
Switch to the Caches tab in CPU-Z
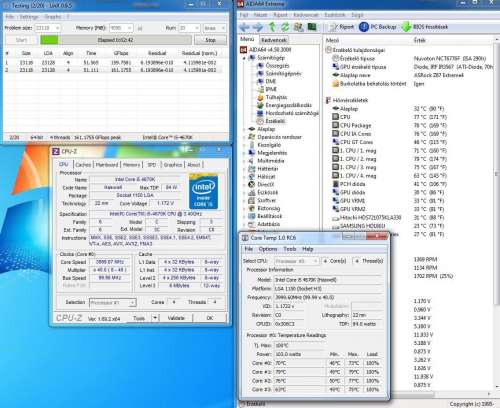(x=83, y=165)
